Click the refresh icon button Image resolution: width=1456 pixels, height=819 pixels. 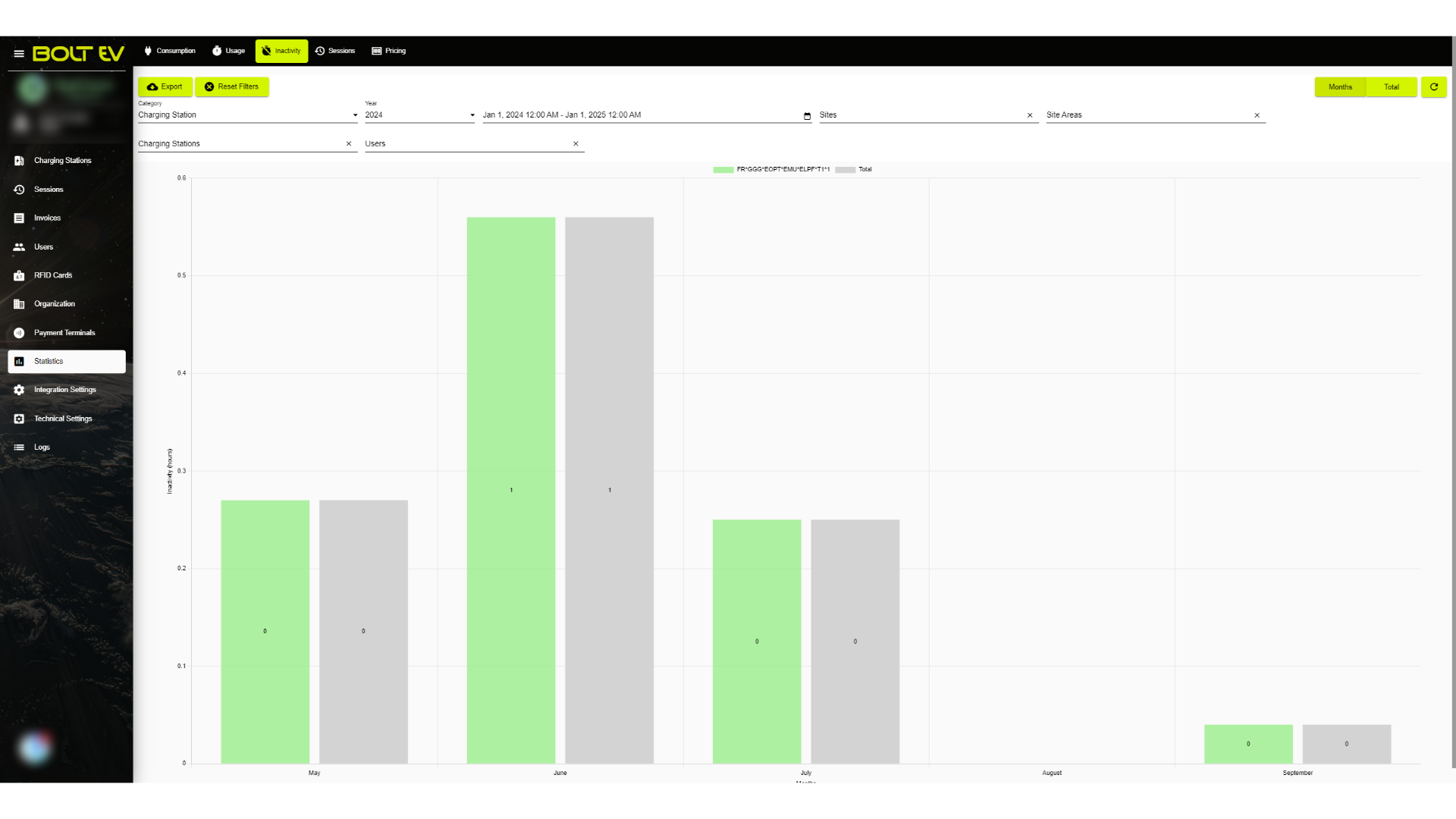click(x=1433, y=86)
